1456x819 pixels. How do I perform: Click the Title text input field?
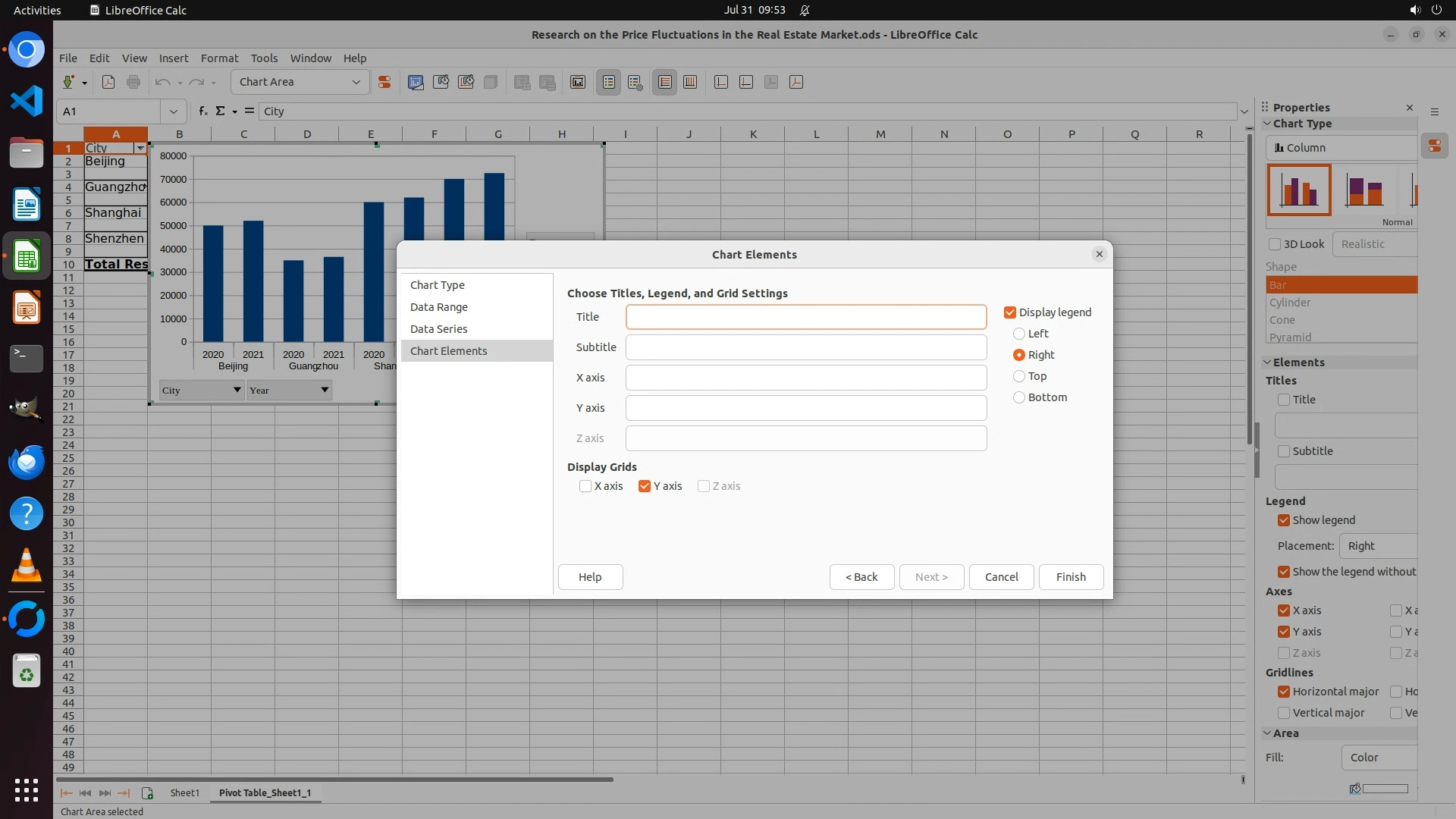(x=805, y=317)
